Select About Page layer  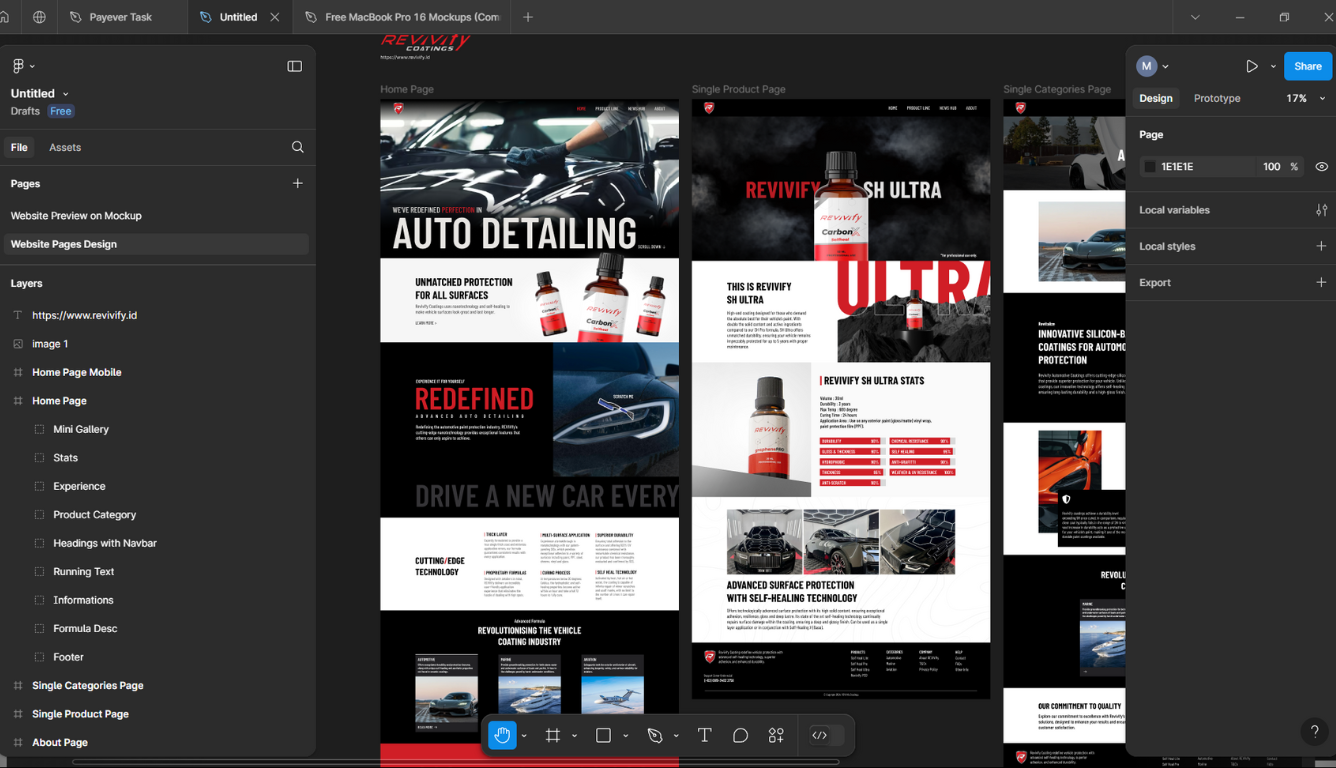coord(60,742)
